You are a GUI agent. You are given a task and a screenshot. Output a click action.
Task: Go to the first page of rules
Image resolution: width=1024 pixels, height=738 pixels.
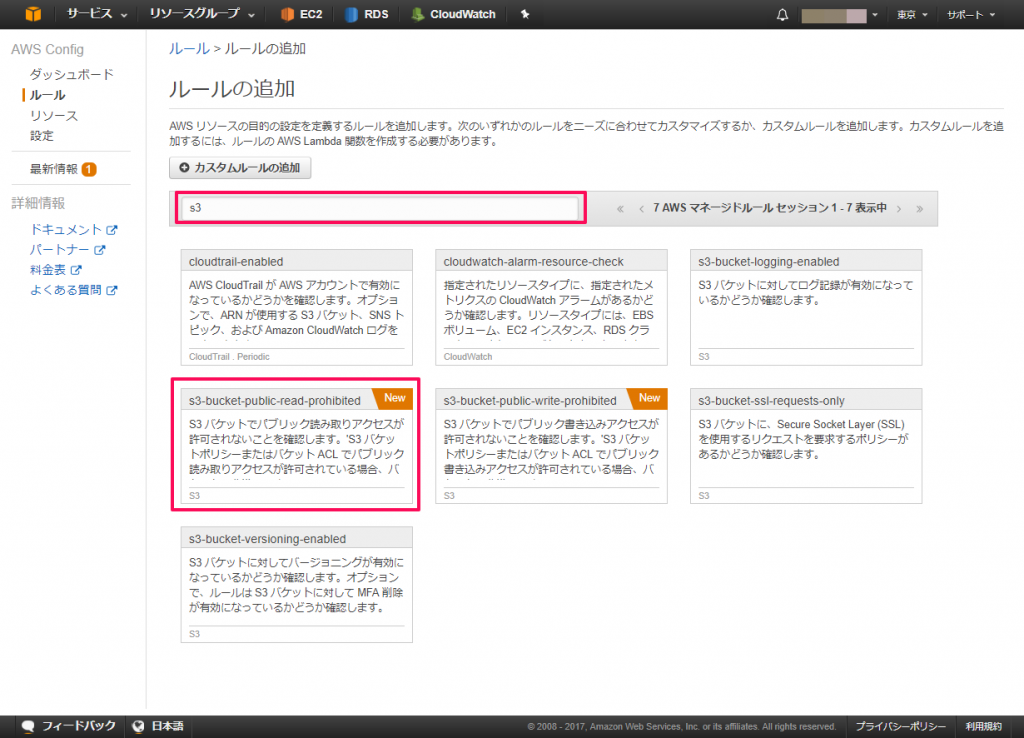tap(620, 209)
